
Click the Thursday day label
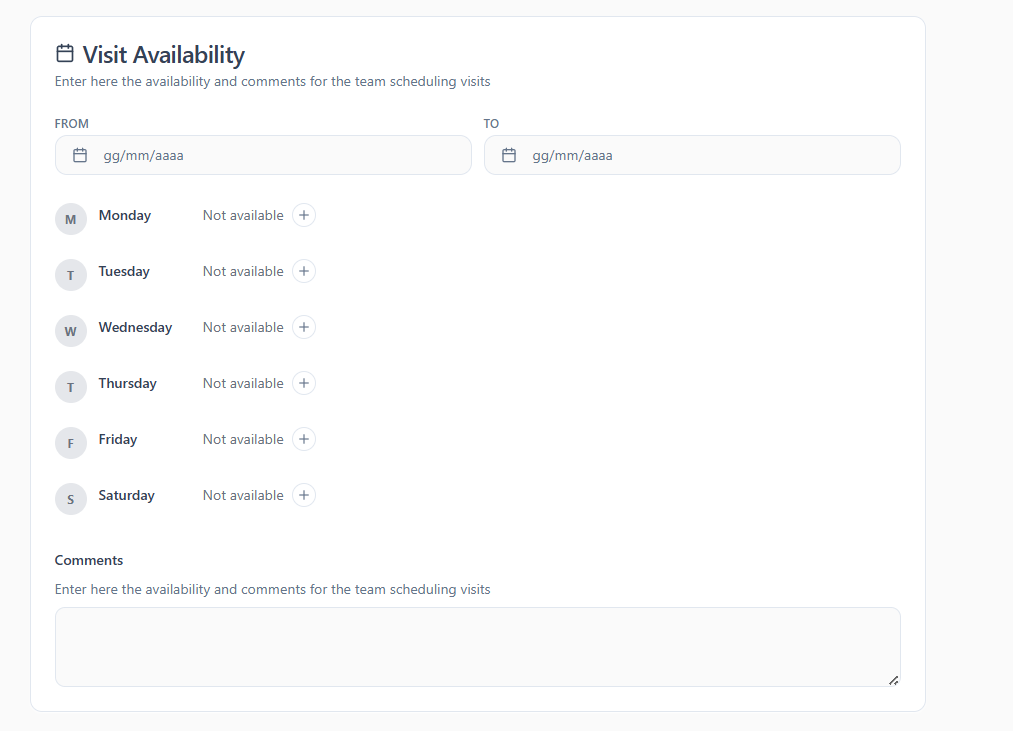point(127,383)
